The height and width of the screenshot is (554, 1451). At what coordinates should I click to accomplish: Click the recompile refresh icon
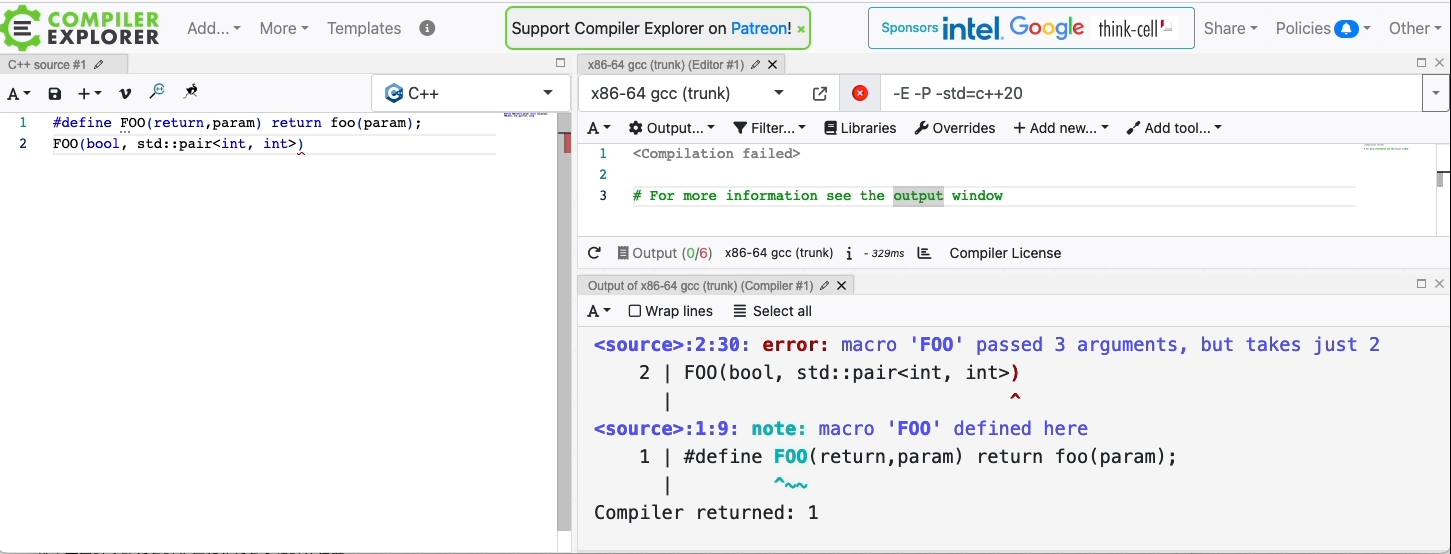pyautogui.click(x=594, y=253)
